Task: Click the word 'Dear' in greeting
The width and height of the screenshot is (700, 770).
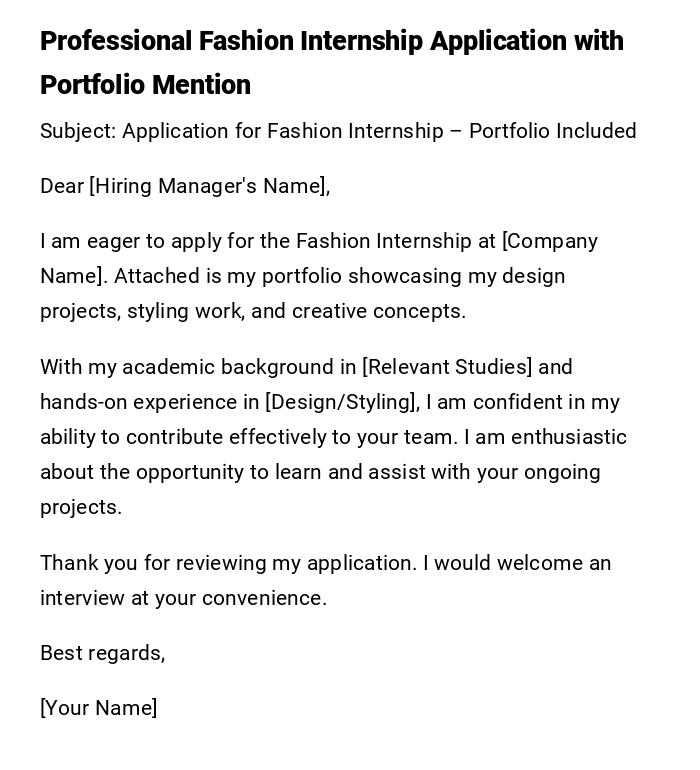Action: [62, 186]
